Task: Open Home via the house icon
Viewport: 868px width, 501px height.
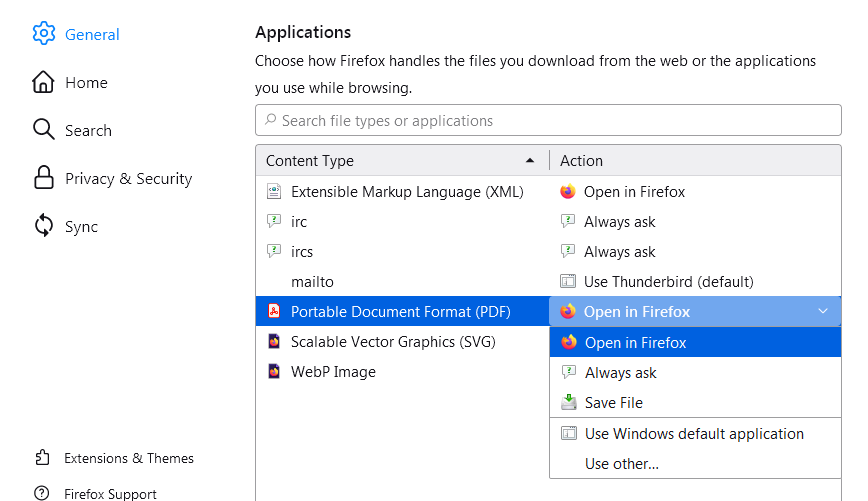Action: 43,82
